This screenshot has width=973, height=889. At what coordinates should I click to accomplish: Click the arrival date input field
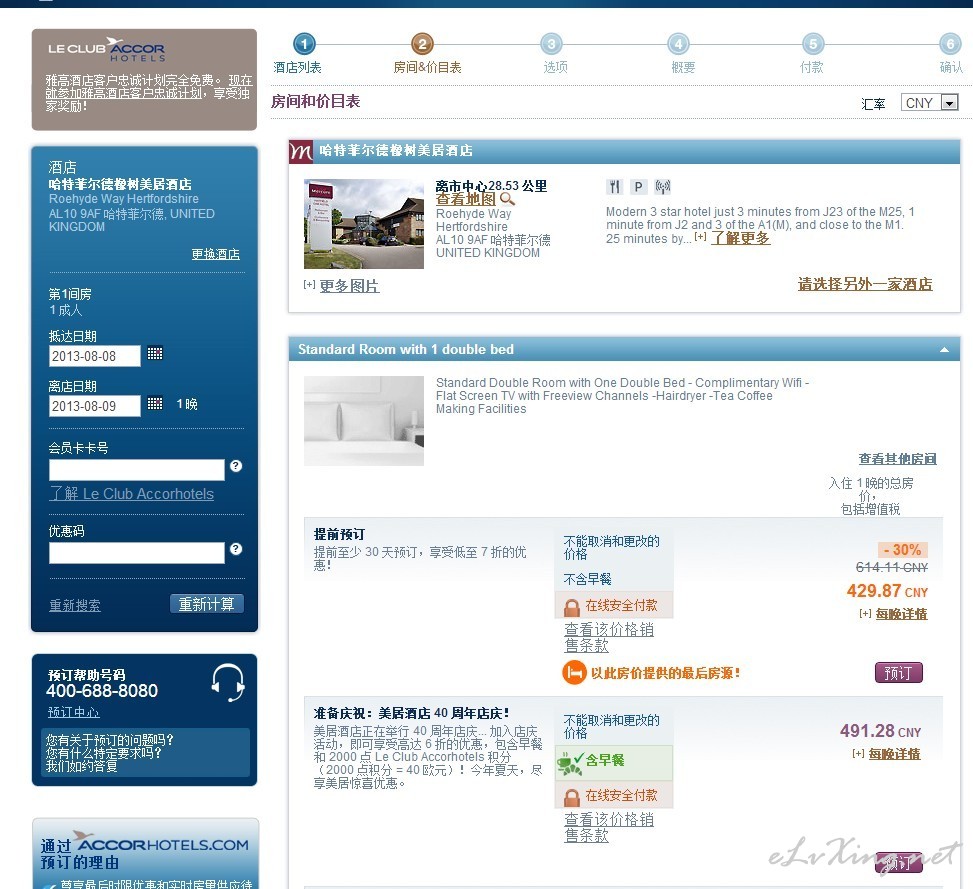(94, 356)
